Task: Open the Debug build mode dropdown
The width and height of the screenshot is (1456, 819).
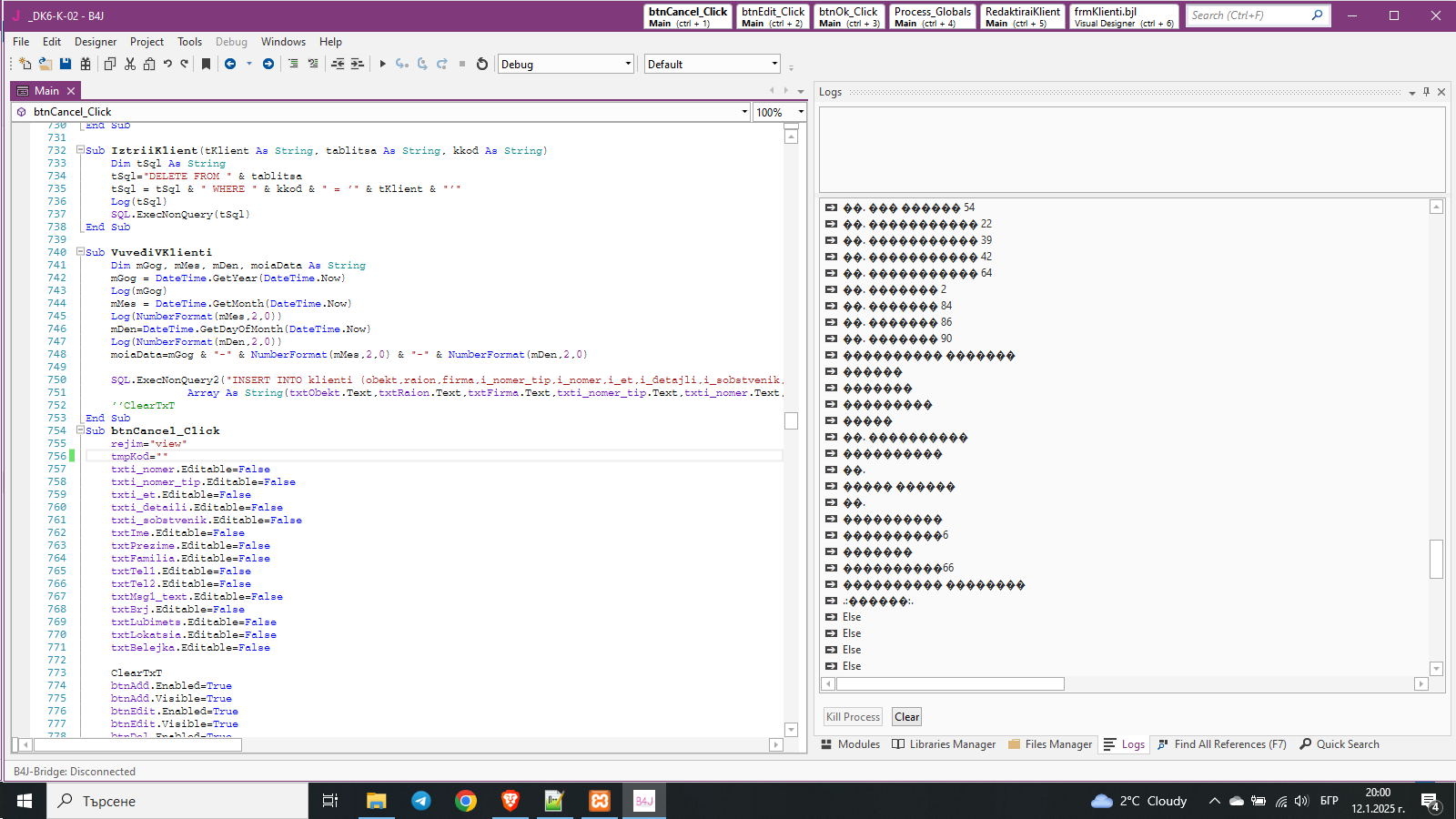Action: tap(565, 64)
